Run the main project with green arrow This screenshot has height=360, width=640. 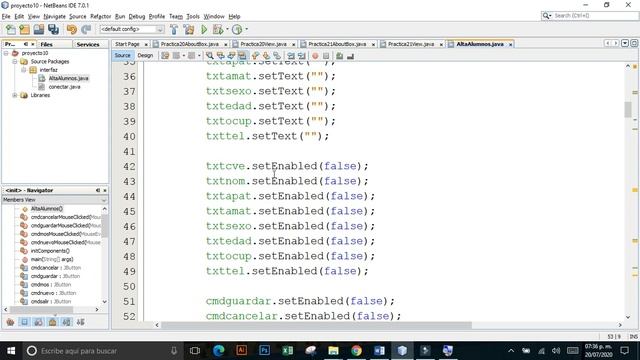[x=204, y=29]
